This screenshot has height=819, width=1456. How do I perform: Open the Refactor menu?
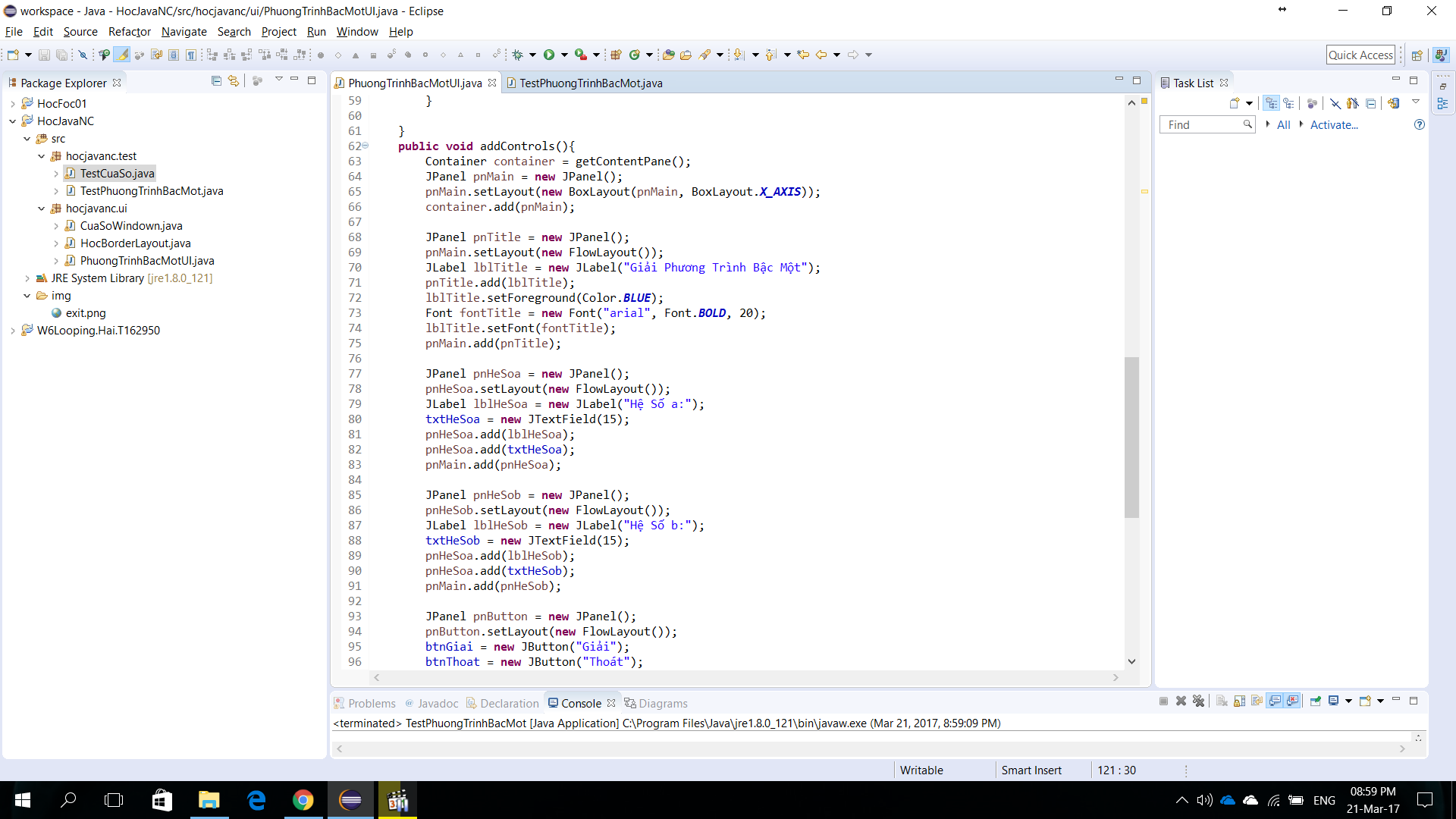tap(129, 32)
